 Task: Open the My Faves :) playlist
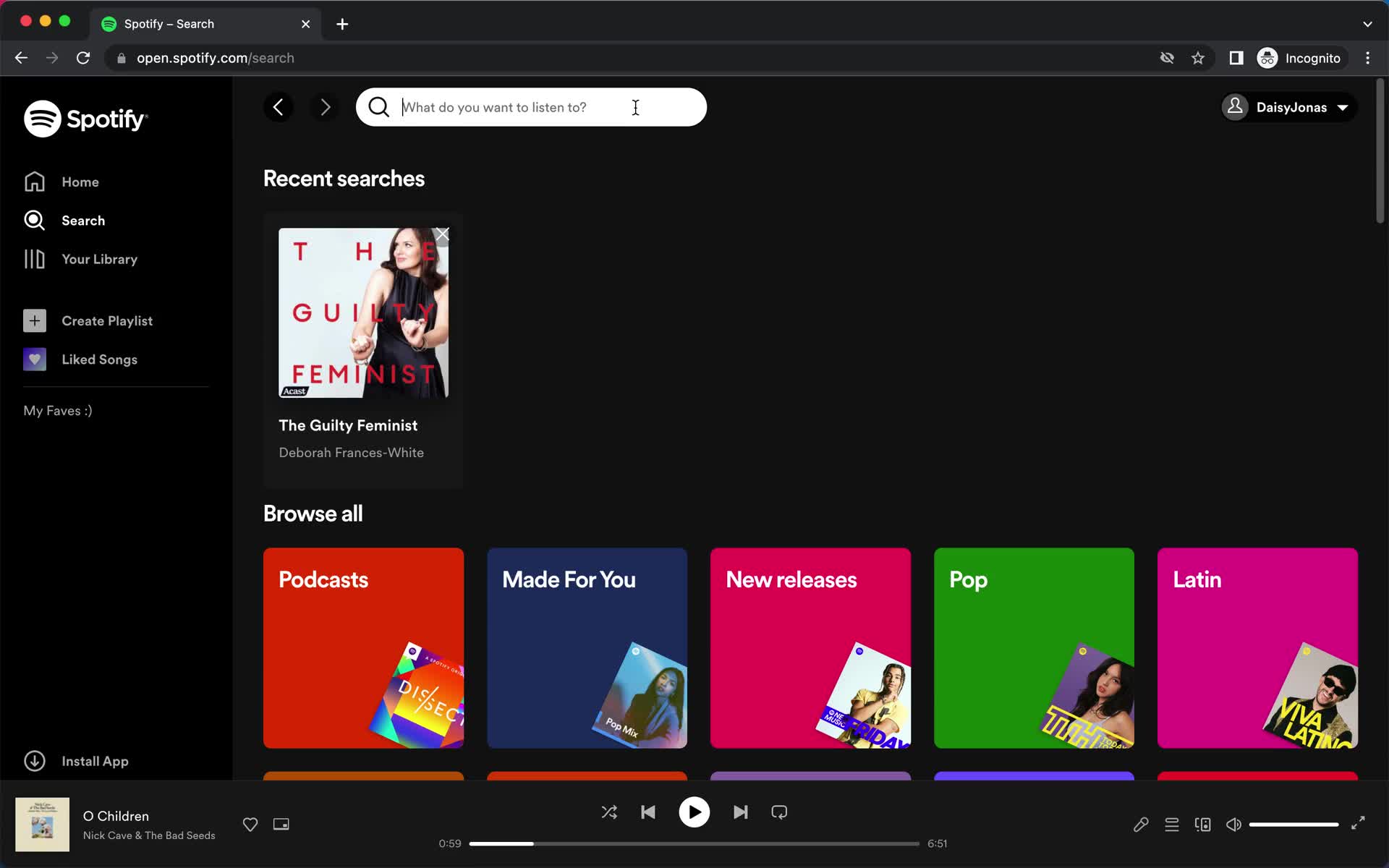click(x=58, y=411)
